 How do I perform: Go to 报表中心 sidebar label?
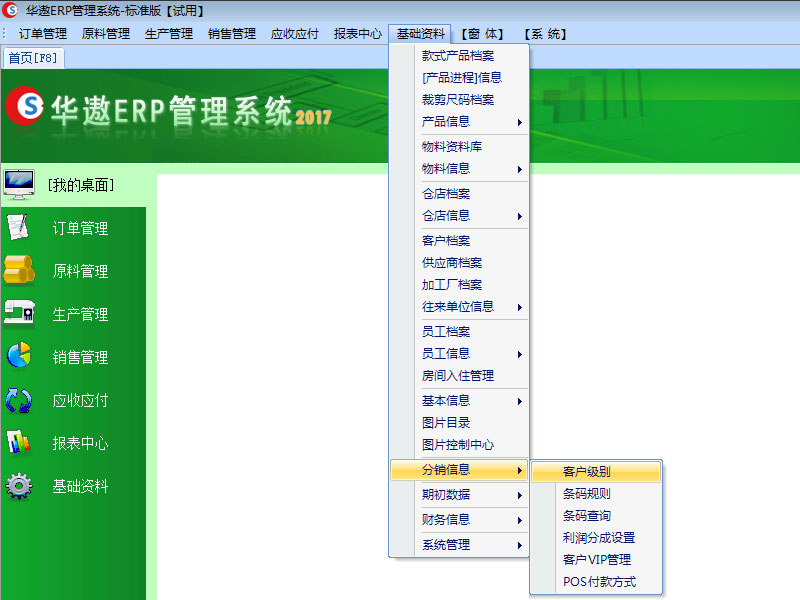click(x=80, y=443)
